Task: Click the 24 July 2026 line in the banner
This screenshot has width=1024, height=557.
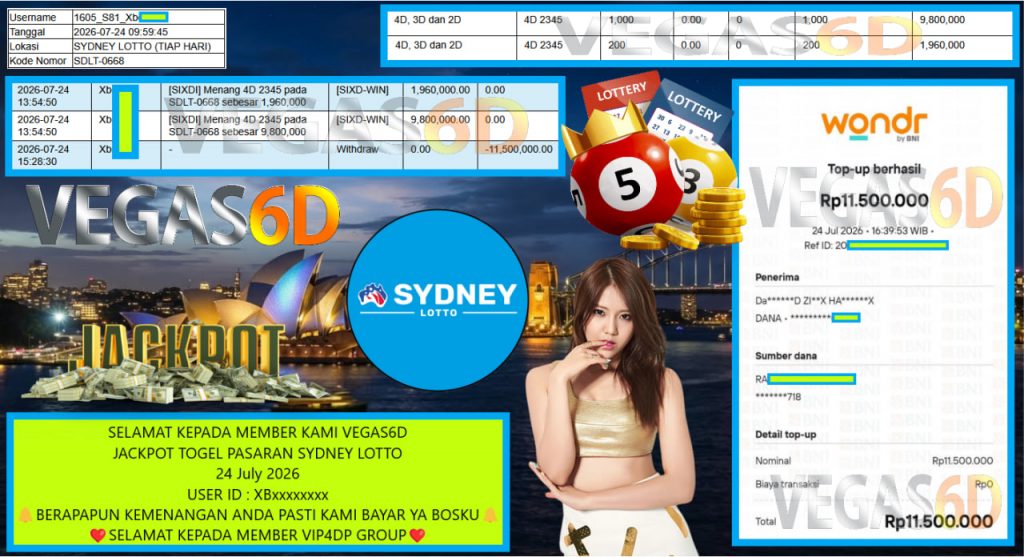Action: [x=257, y=474]
